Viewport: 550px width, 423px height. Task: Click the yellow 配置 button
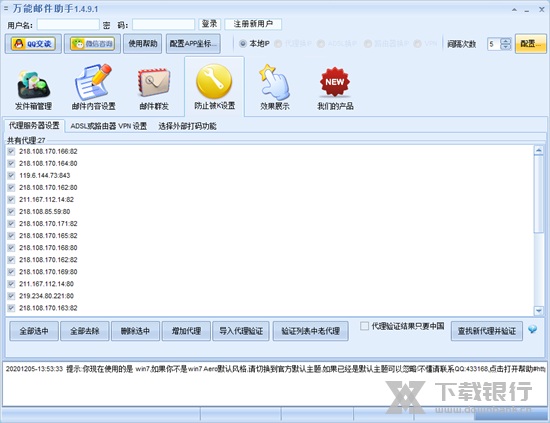click(531, 44)
